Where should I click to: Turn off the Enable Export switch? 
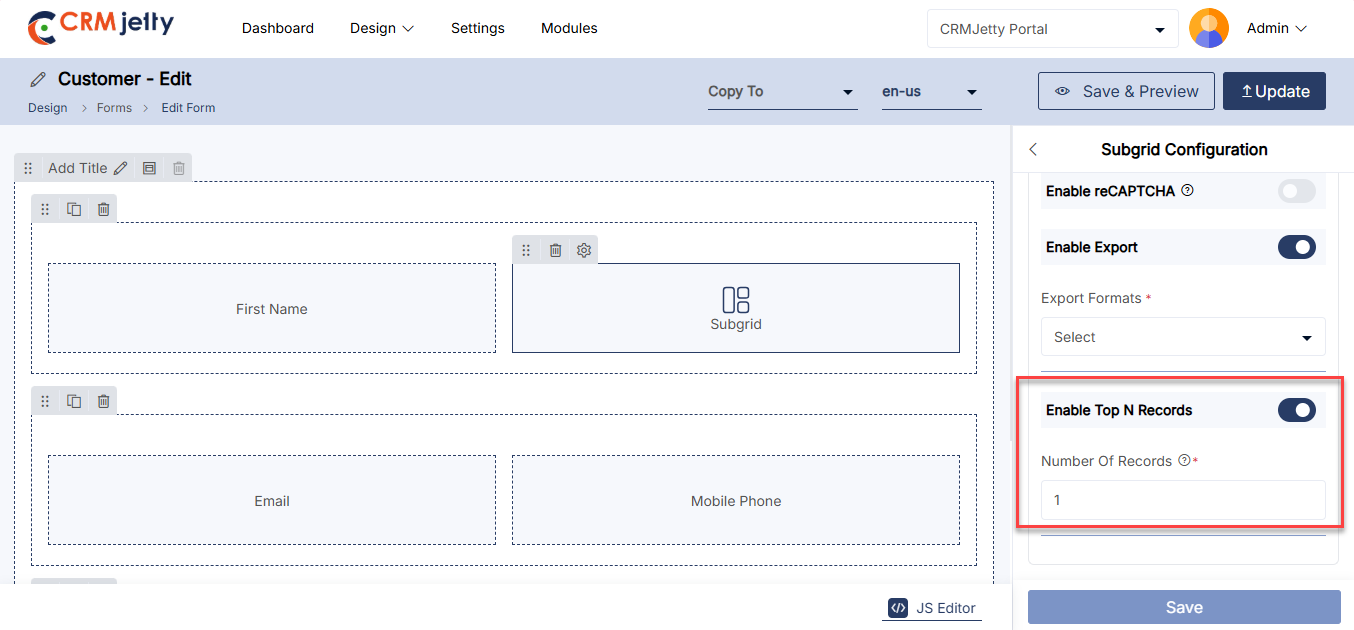pos(1296,247)
